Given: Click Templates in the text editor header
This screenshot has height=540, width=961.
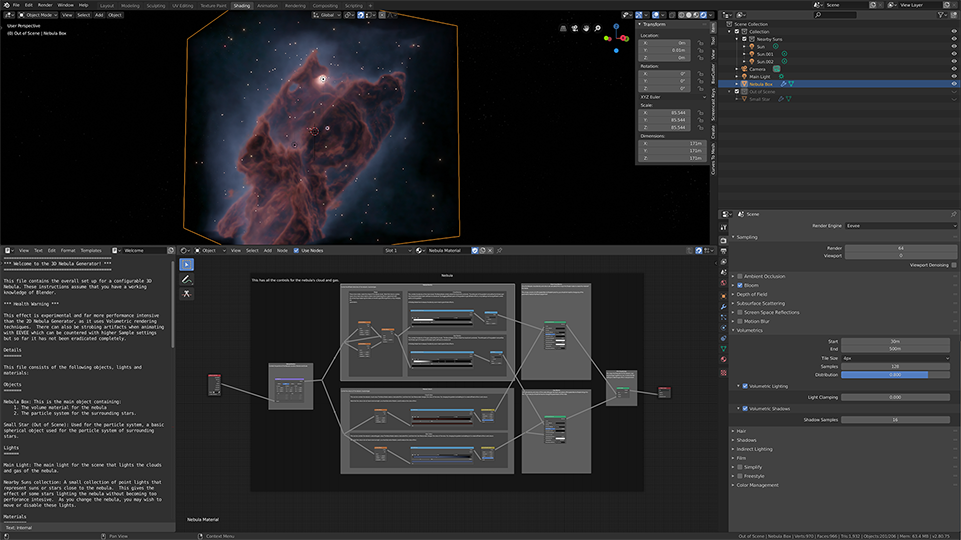Looking at the screenshot, I should [x=91, y=250].
